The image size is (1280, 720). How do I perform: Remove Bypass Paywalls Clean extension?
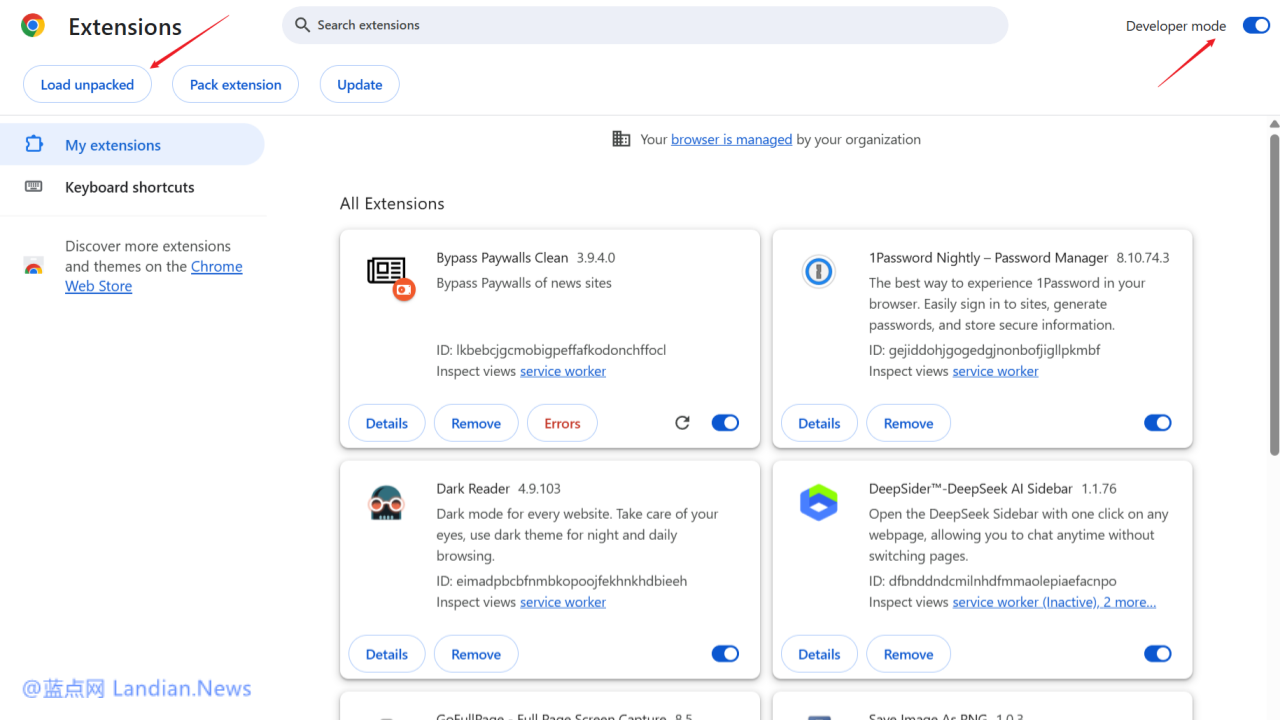476,423
